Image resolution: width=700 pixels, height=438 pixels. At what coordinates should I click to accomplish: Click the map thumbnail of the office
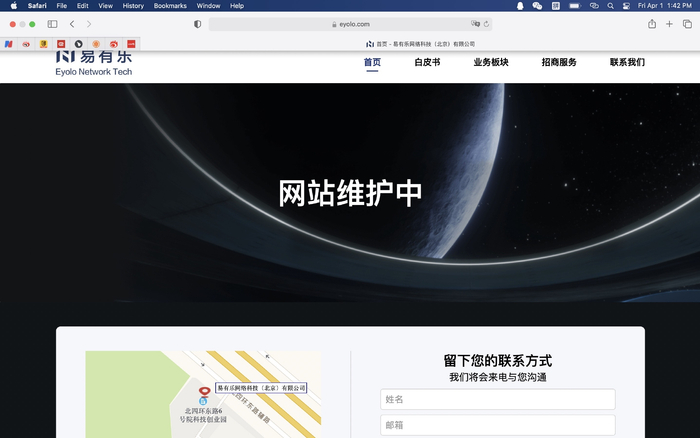click(203, 394)
